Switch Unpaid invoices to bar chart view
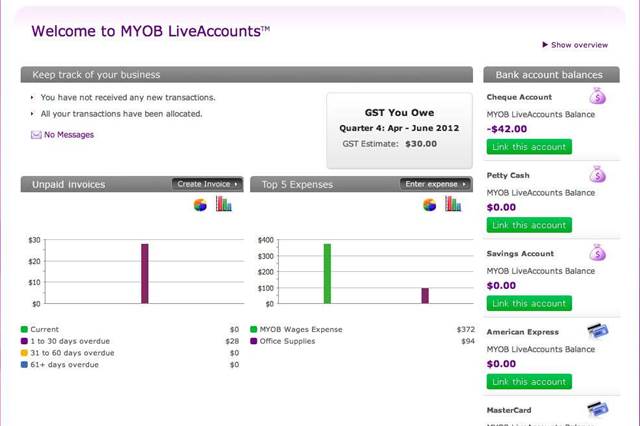Viewport: 640px width, 426px height. (223, 205)
